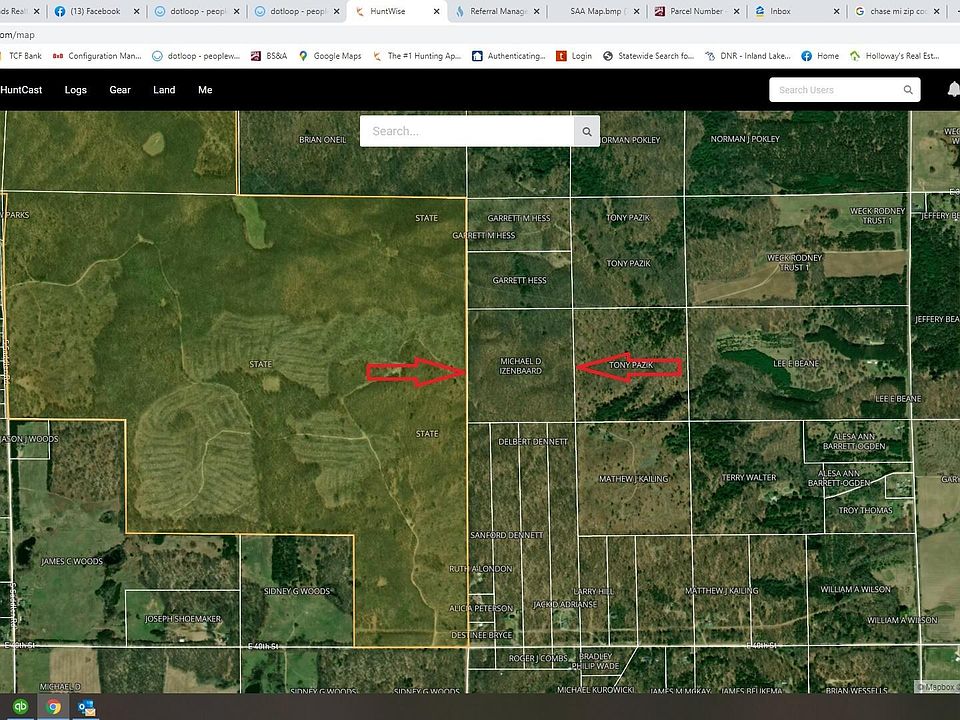
Task: Click the notification bell icon
Action: pyautogui.click(x=952, y=90)
